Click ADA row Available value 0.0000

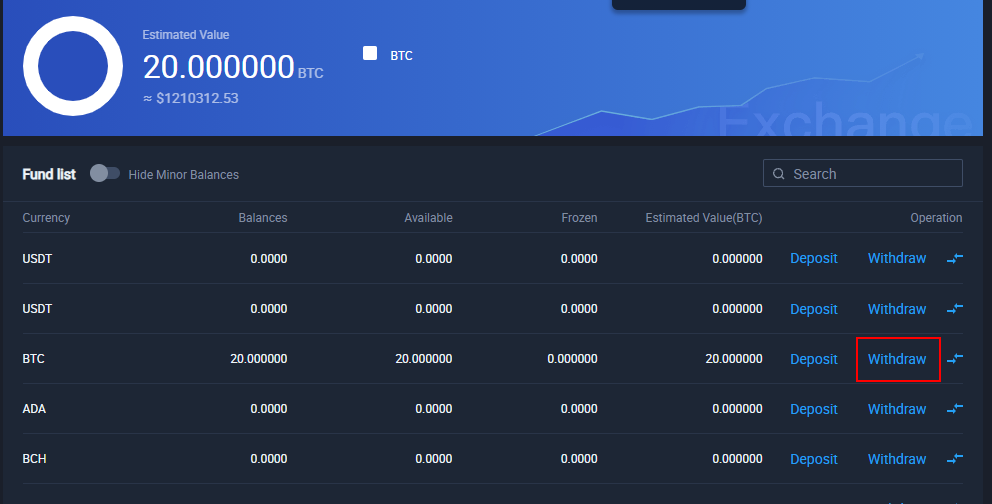tap(434, 409)
